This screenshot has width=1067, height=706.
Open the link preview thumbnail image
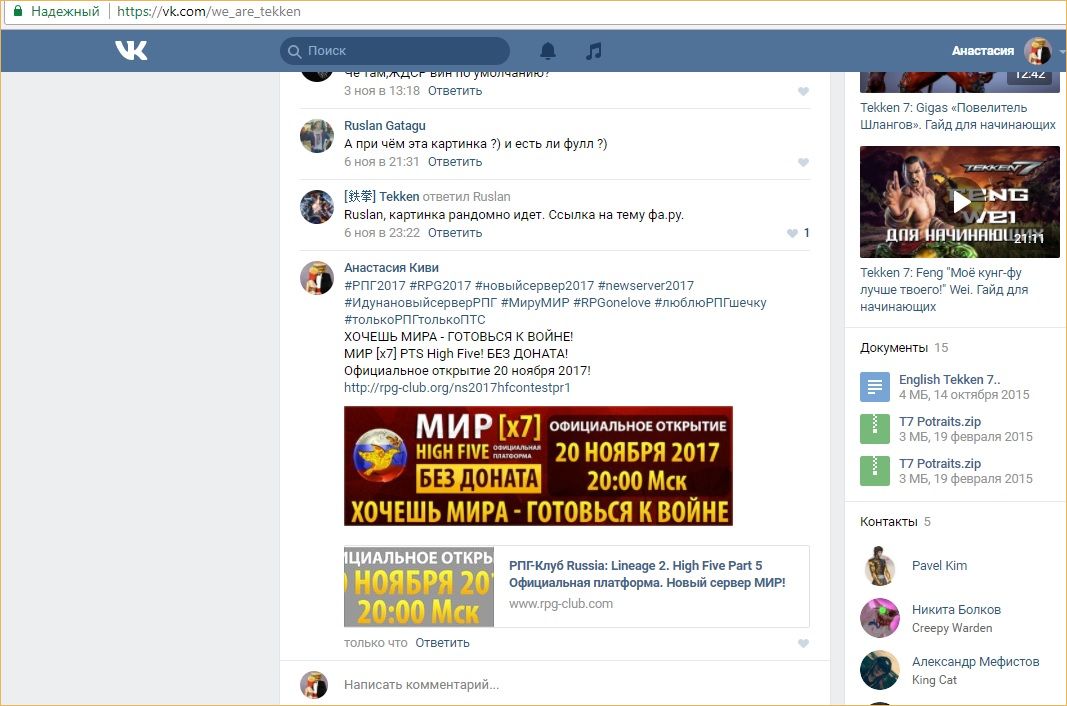[x=418, y=586]
